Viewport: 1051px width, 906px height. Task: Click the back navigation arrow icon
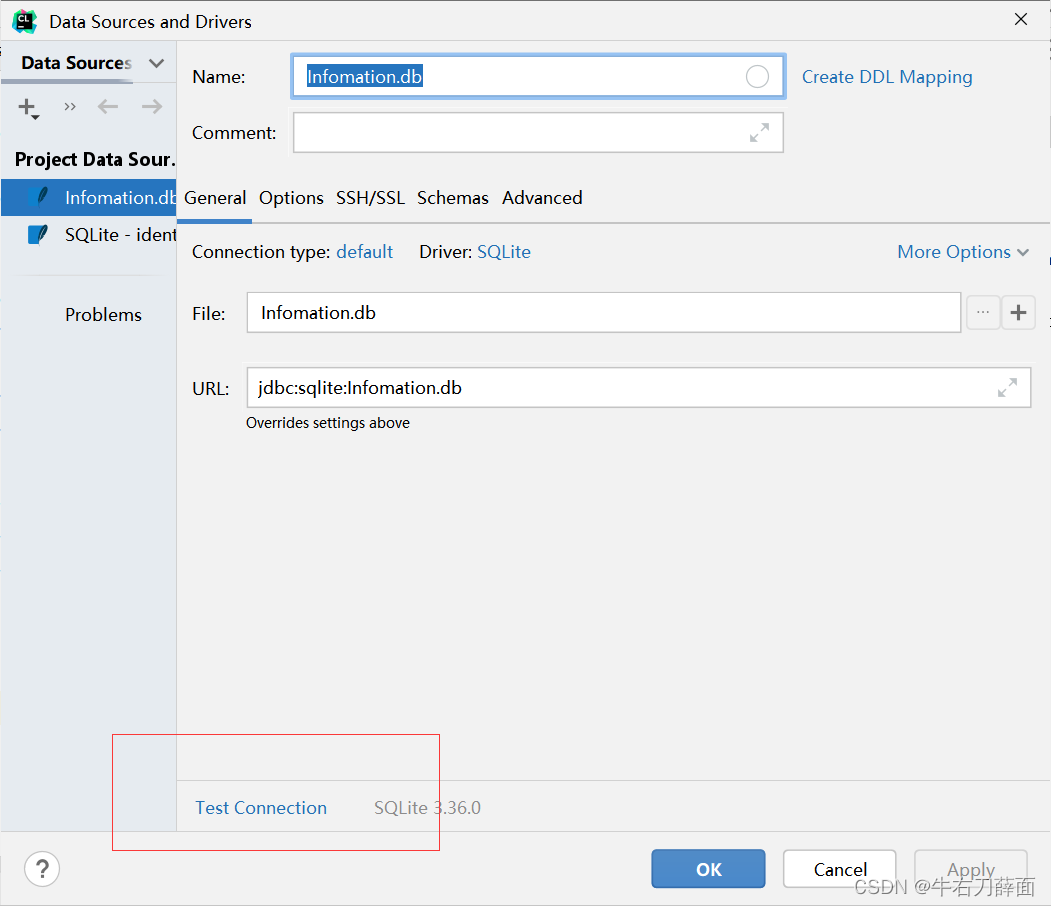108,107
